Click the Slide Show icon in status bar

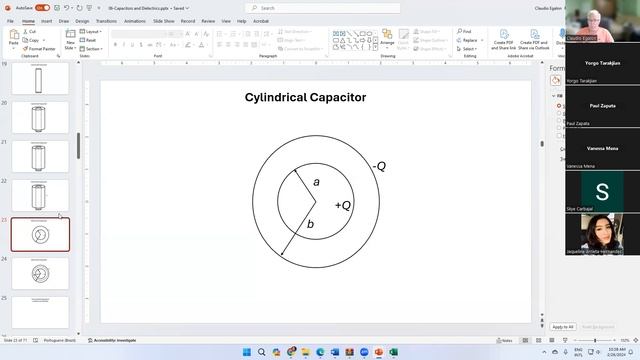tap(565, 340)
